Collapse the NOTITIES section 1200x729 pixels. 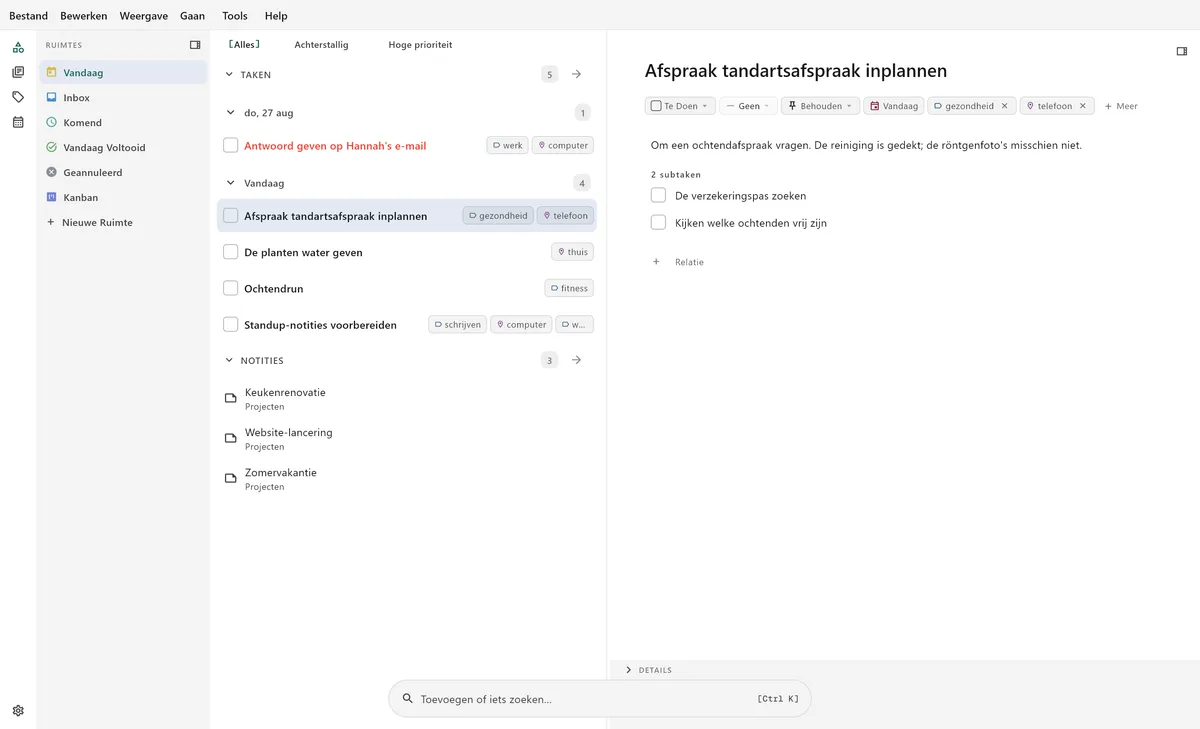pyautogui.click(x=229, y=361)
